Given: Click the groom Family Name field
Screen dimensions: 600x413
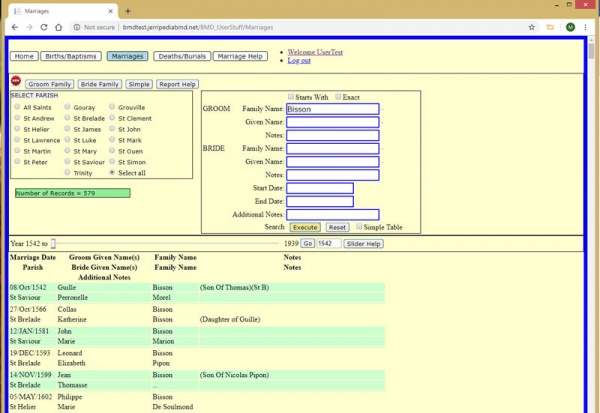Looking at the screenshot, I should 332,110.
